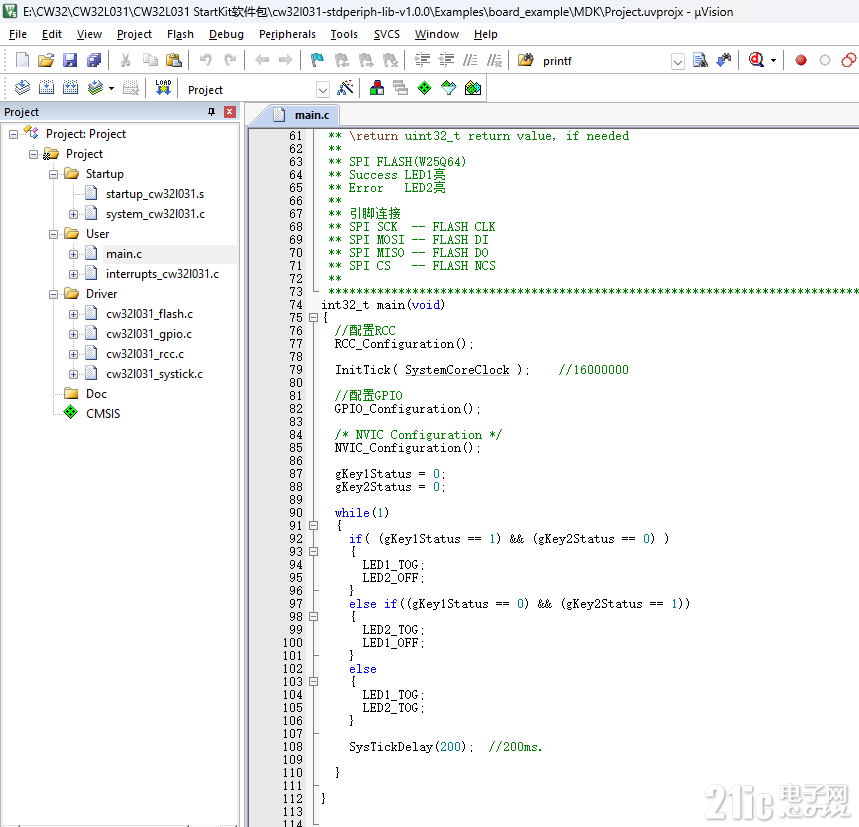Viewport: 859px width, 827px height.
Task: Navigate backwards with the left arrow icon
Action: point(262,60)
